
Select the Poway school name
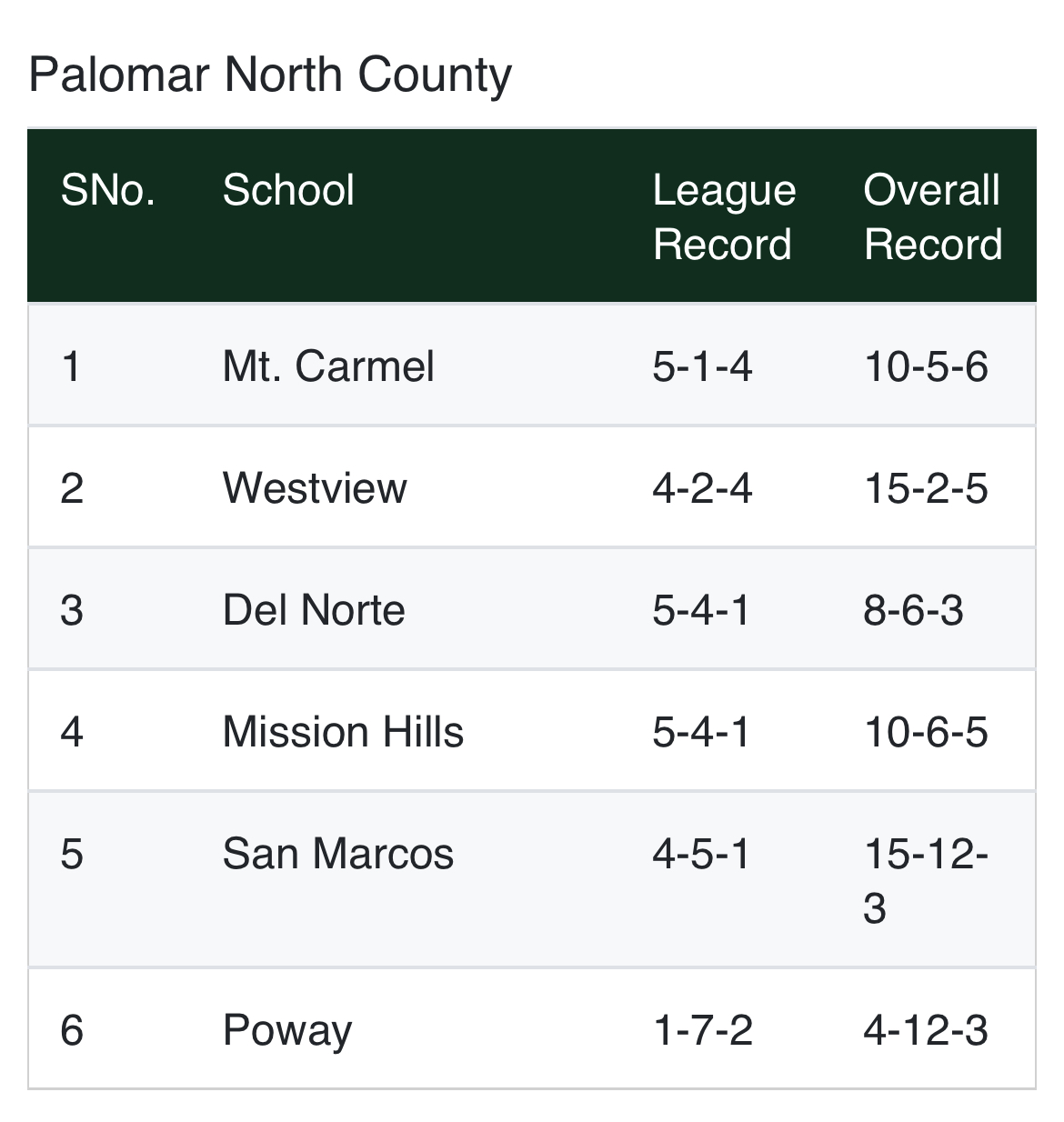coord(286,1030)
